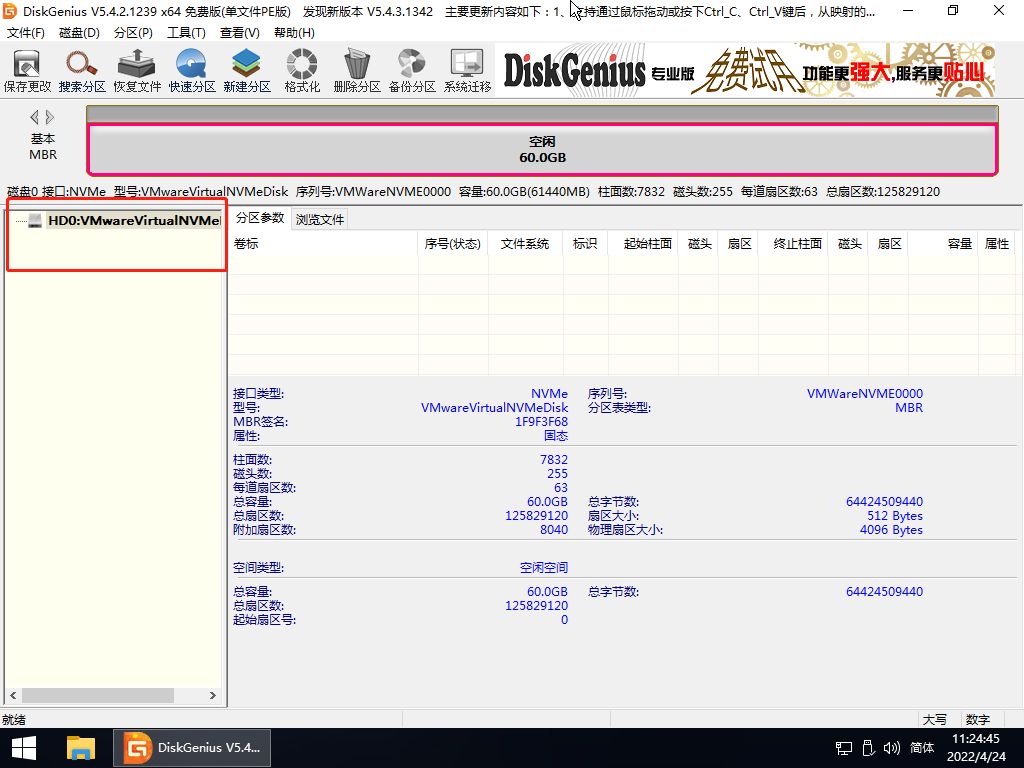Open the 文件(F) menu
Image resolution: width=1024 pixels, height=768 pixels.
[x=26, y=33]
